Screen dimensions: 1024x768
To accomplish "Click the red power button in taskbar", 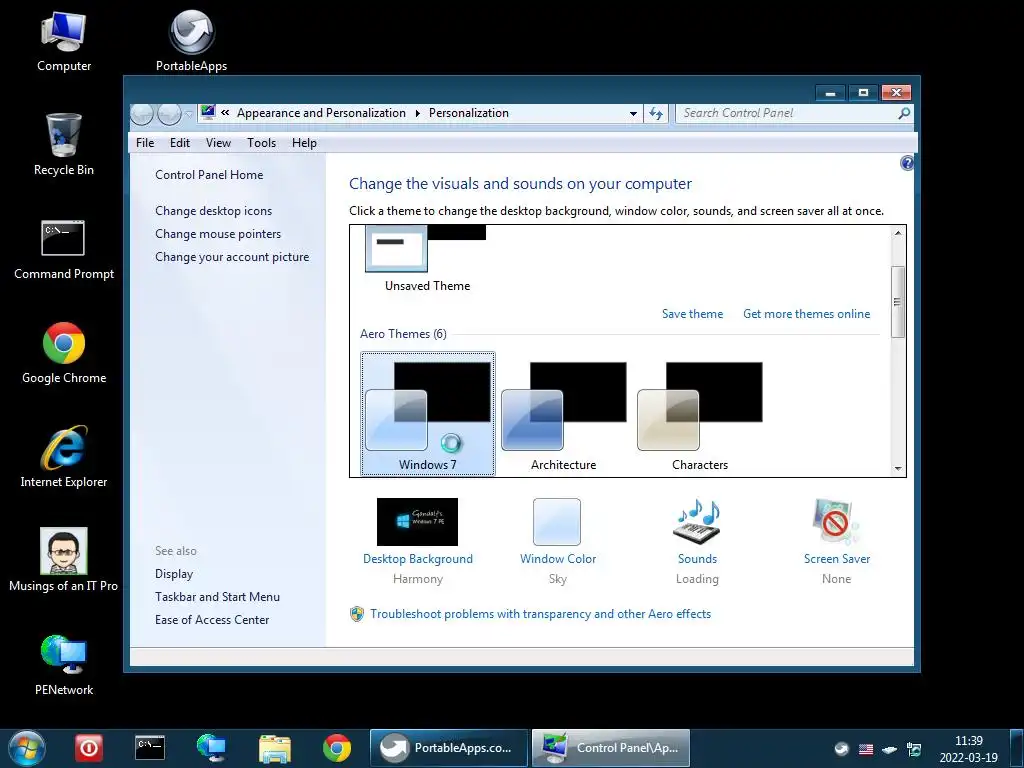I will (89, 748).
